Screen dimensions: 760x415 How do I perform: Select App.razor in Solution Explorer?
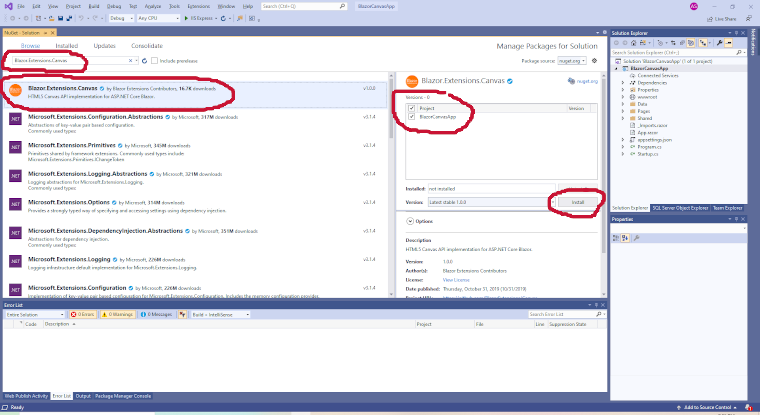click(648, 132)
